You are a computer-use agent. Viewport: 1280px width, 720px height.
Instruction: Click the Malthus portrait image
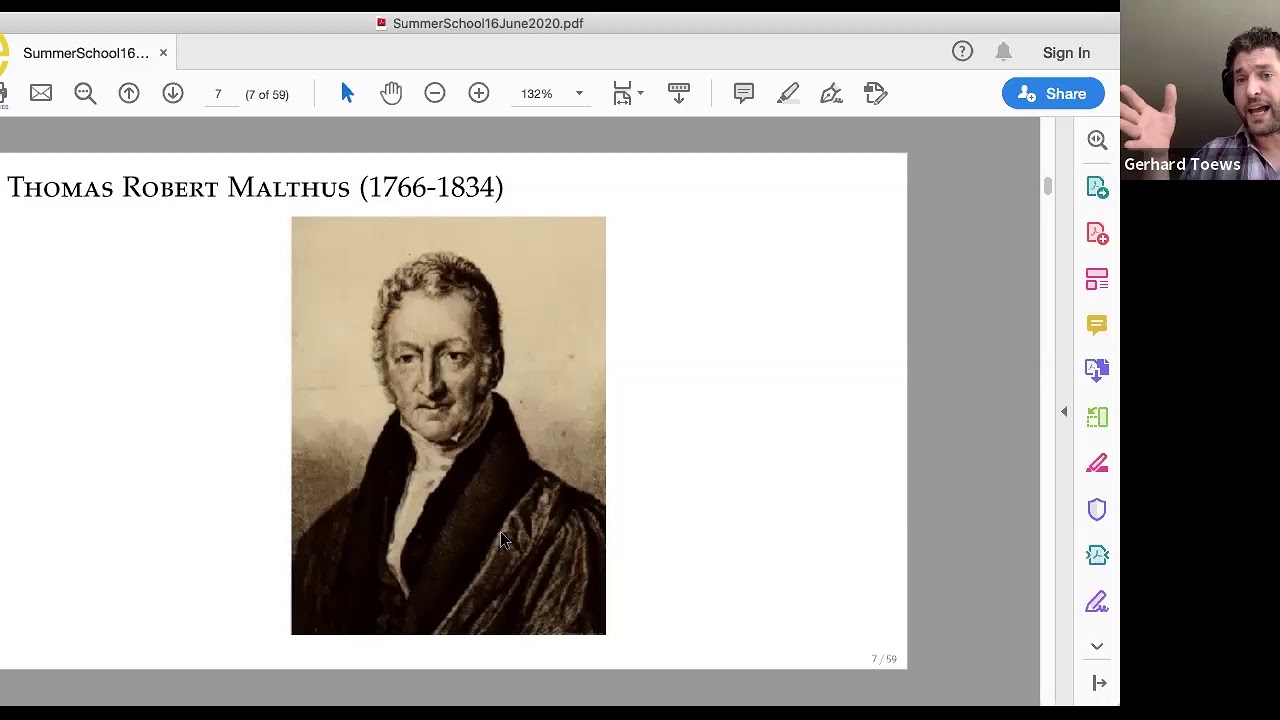pos(448,425)
